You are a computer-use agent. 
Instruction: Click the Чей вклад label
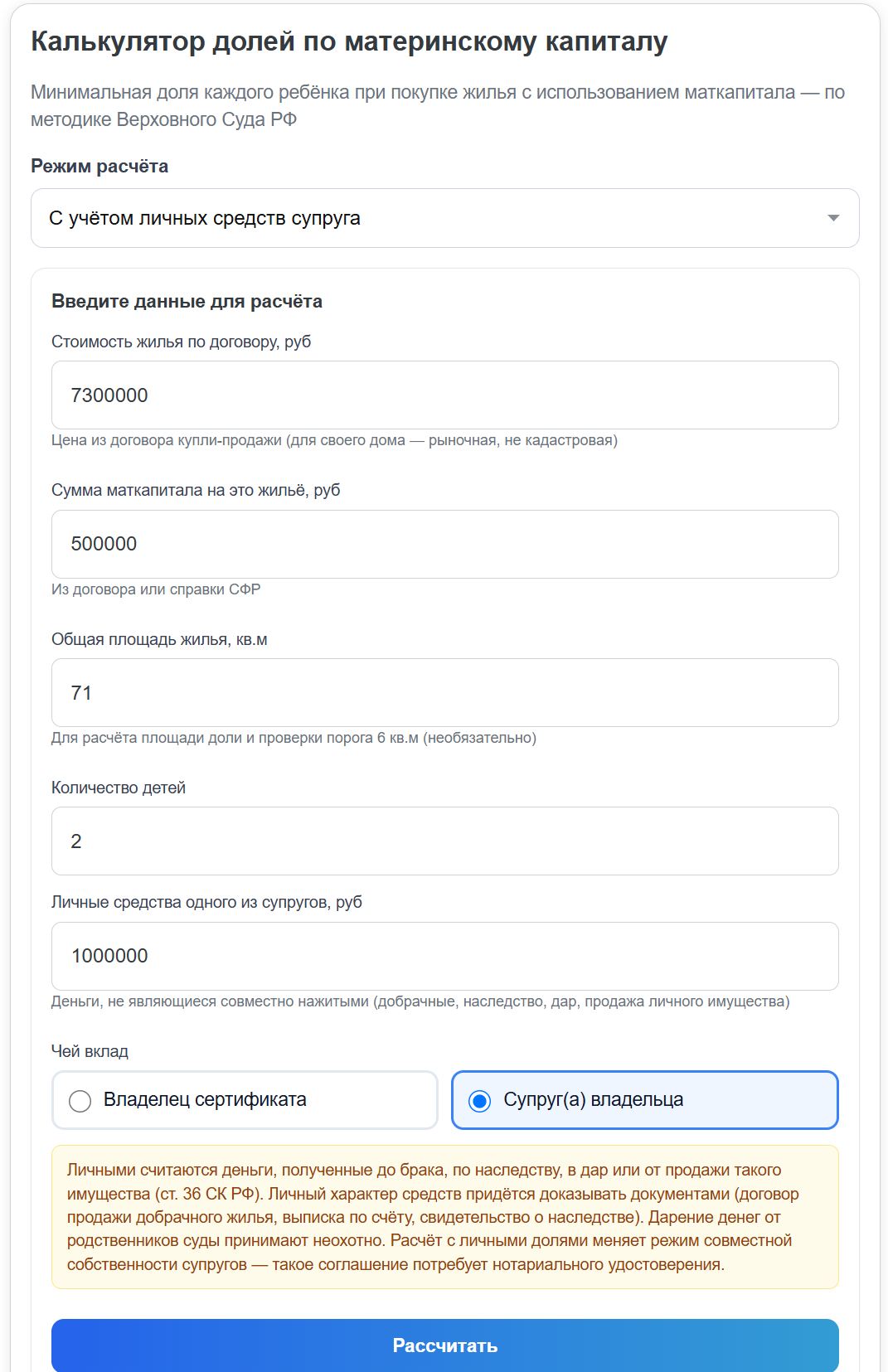click(x=90, y=1051)
